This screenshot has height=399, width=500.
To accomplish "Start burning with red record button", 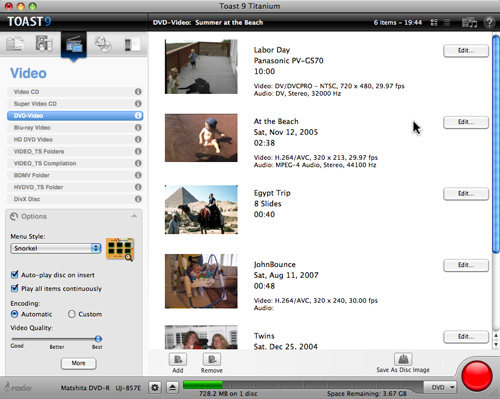I will [x=477, y=376].
